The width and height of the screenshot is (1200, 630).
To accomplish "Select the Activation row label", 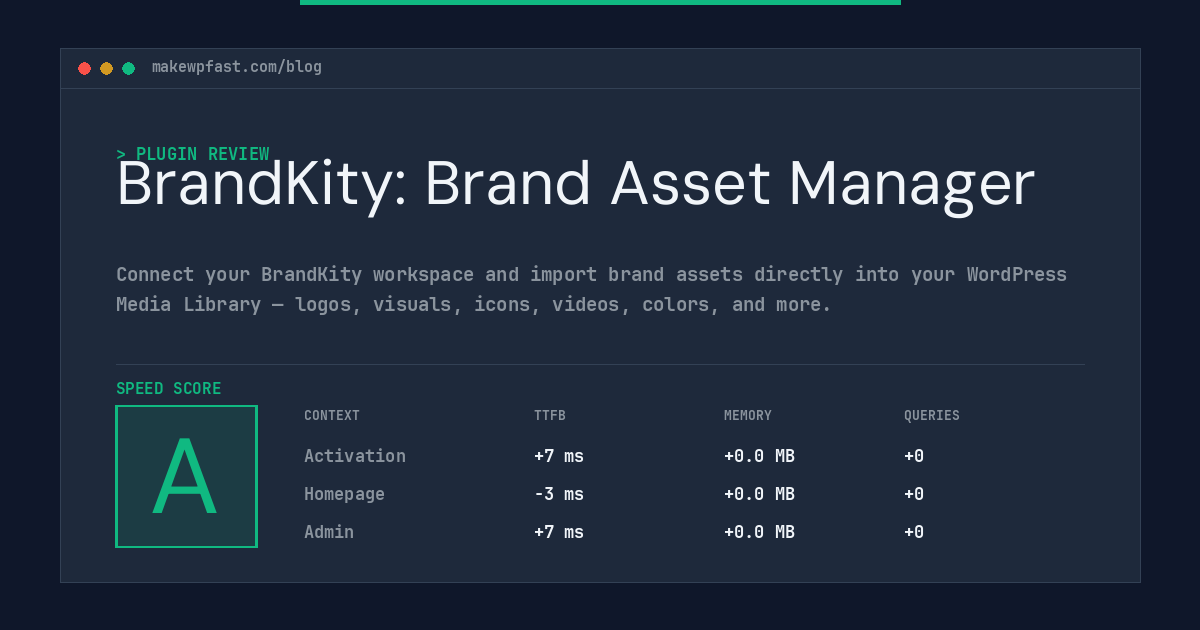I will click(355, 456).
